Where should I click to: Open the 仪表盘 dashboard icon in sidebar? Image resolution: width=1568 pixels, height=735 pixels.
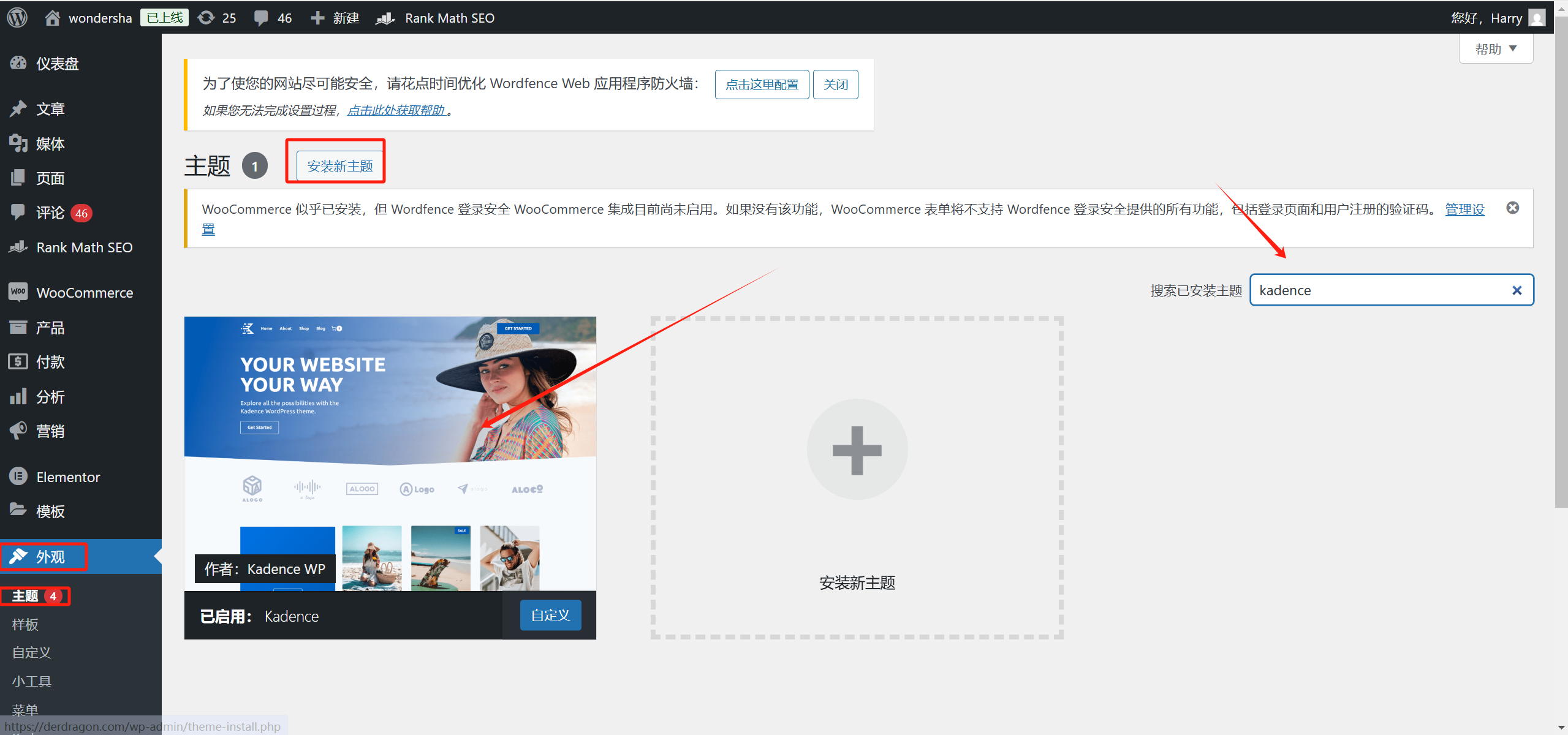(x=18, y=63)
